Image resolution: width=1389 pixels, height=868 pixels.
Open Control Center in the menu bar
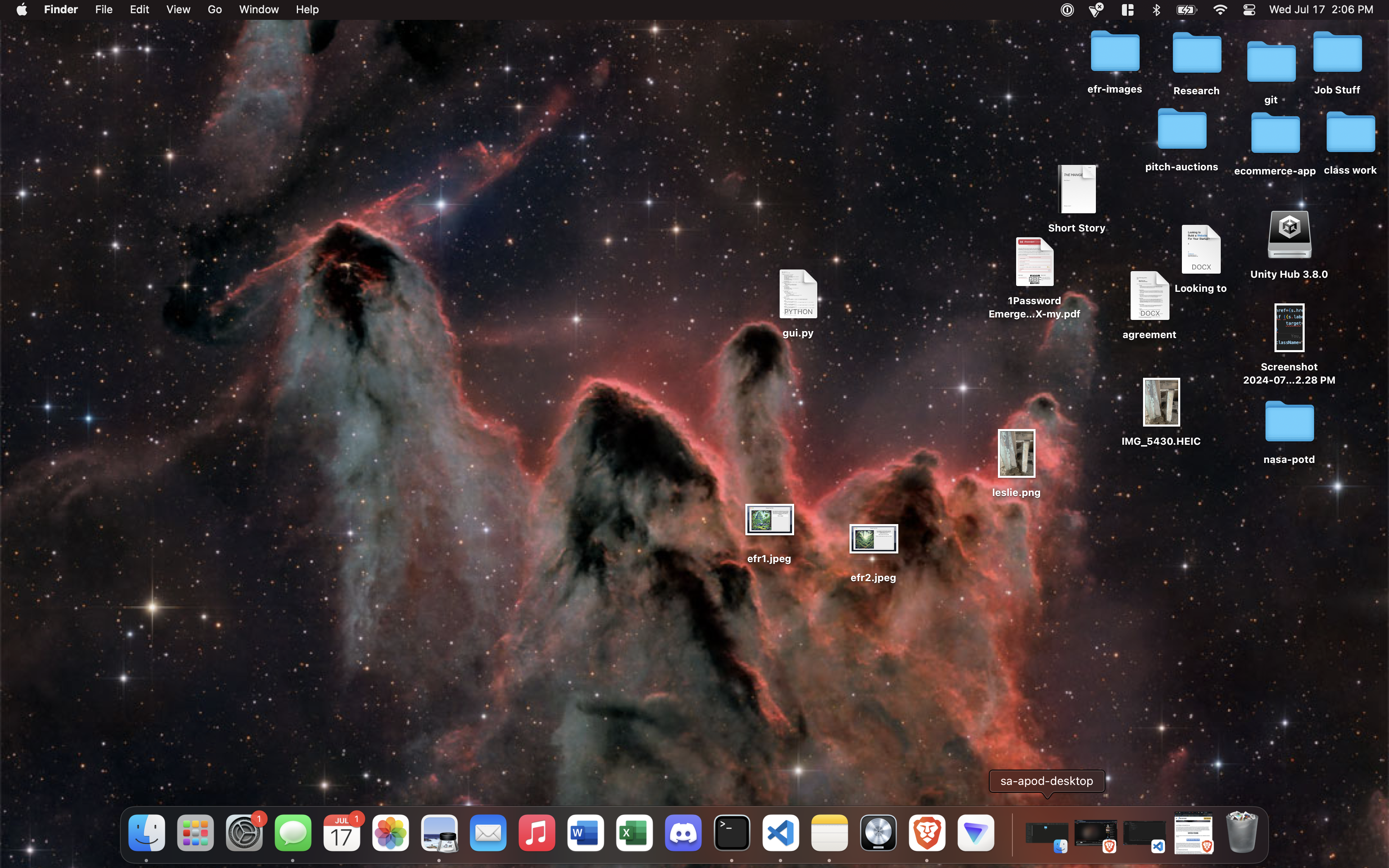1249,10
